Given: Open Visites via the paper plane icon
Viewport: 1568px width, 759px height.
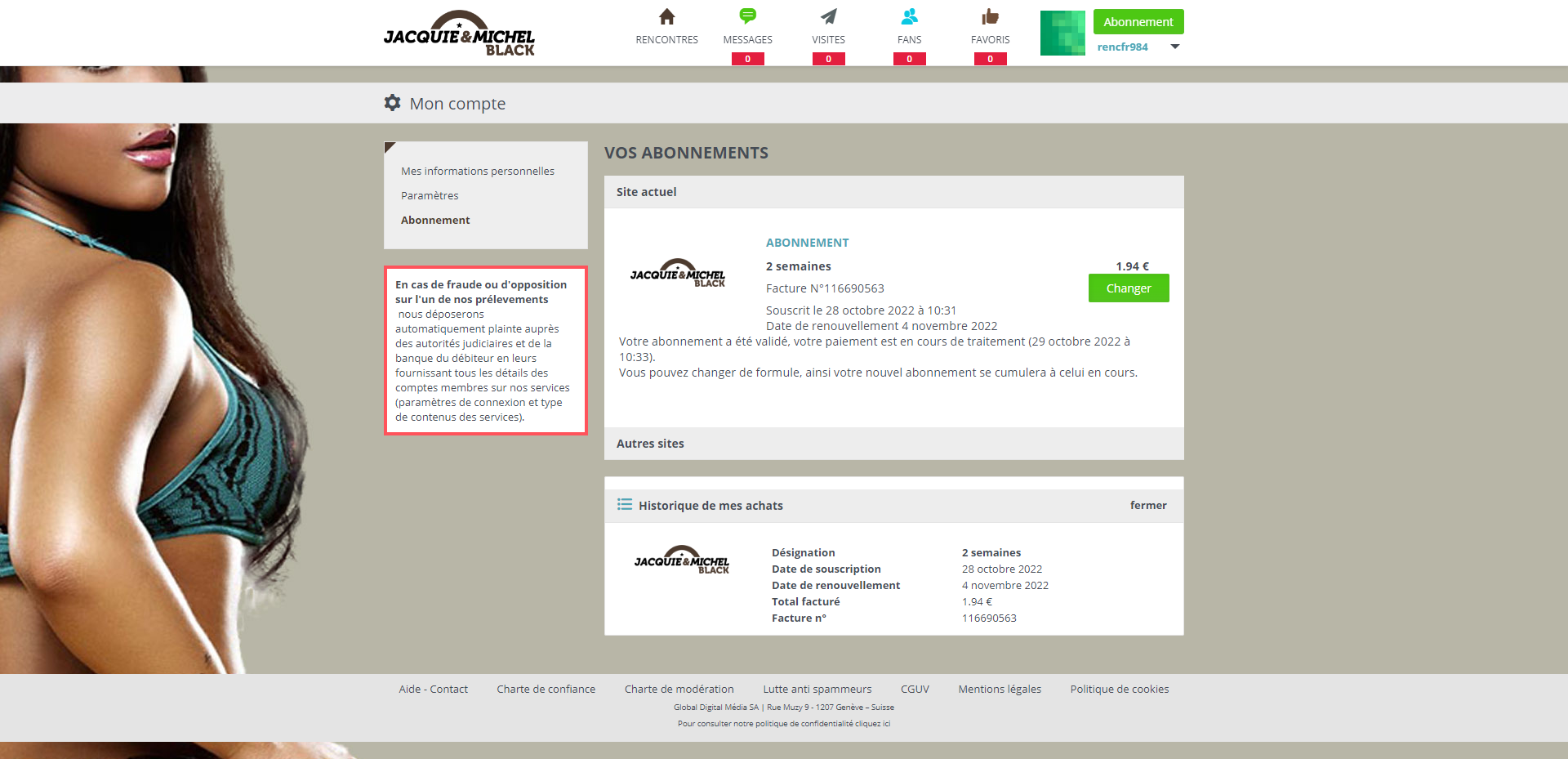Looking at the screenshot, I should pos(828,17).
